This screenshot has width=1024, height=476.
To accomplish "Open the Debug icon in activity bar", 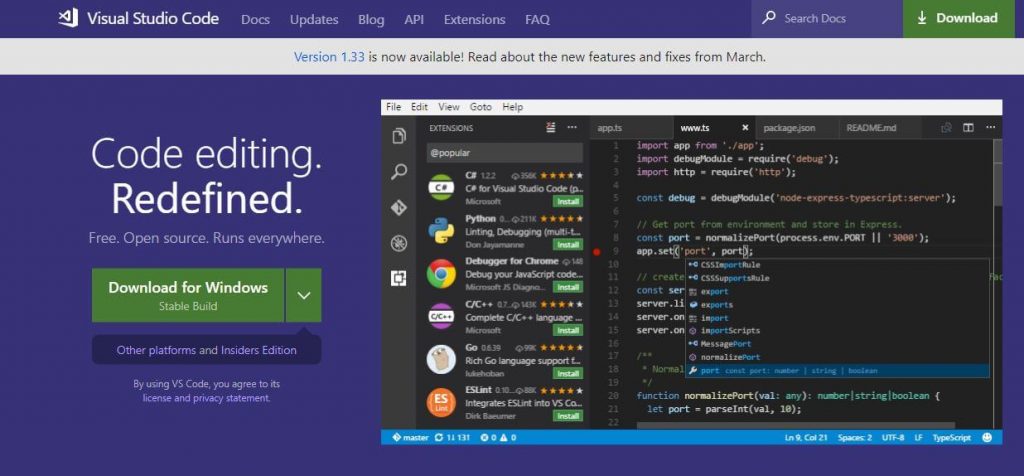I will [x=398, y=244].
